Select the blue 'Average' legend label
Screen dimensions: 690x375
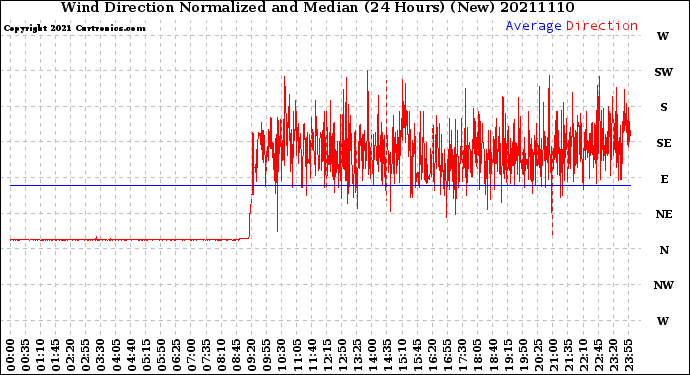[533, 26]
